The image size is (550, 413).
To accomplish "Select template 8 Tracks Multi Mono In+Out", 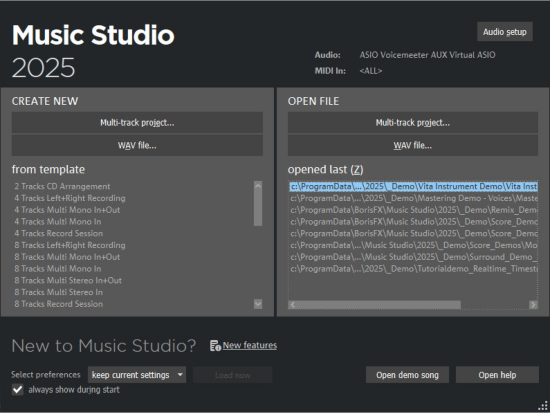I will 67,257.
